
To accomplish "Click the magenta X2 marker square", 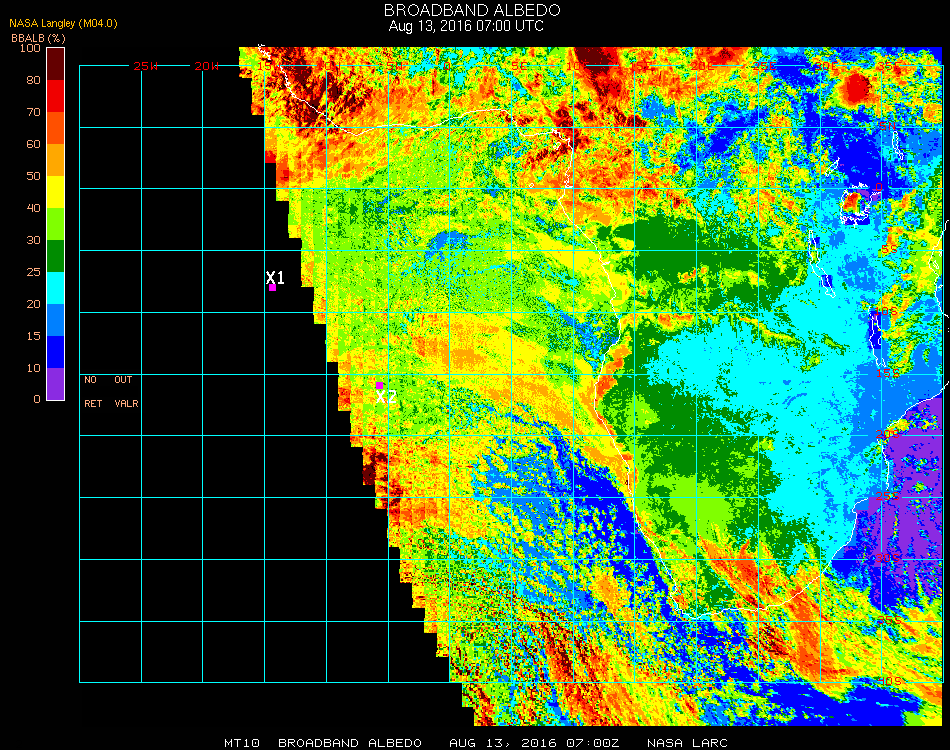I will [379, 385].
